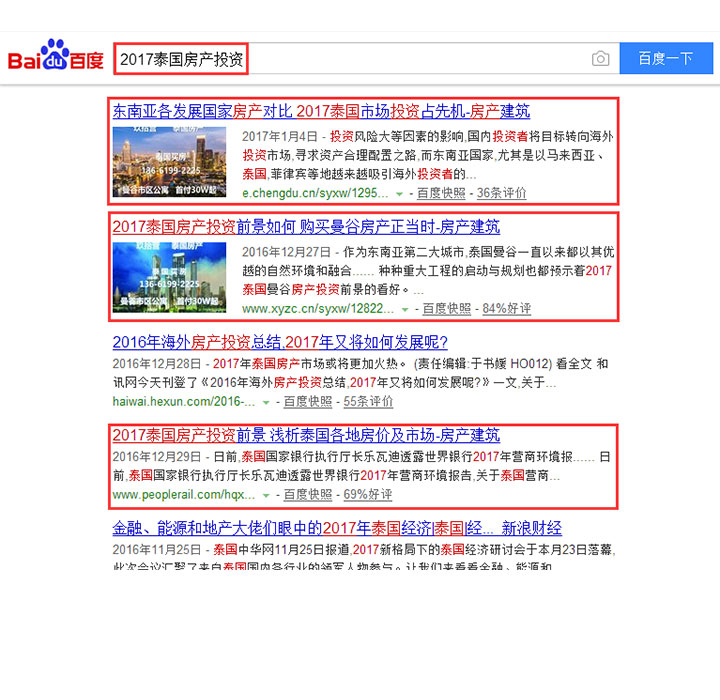Open 84%好评 rating link

[506, 309]
